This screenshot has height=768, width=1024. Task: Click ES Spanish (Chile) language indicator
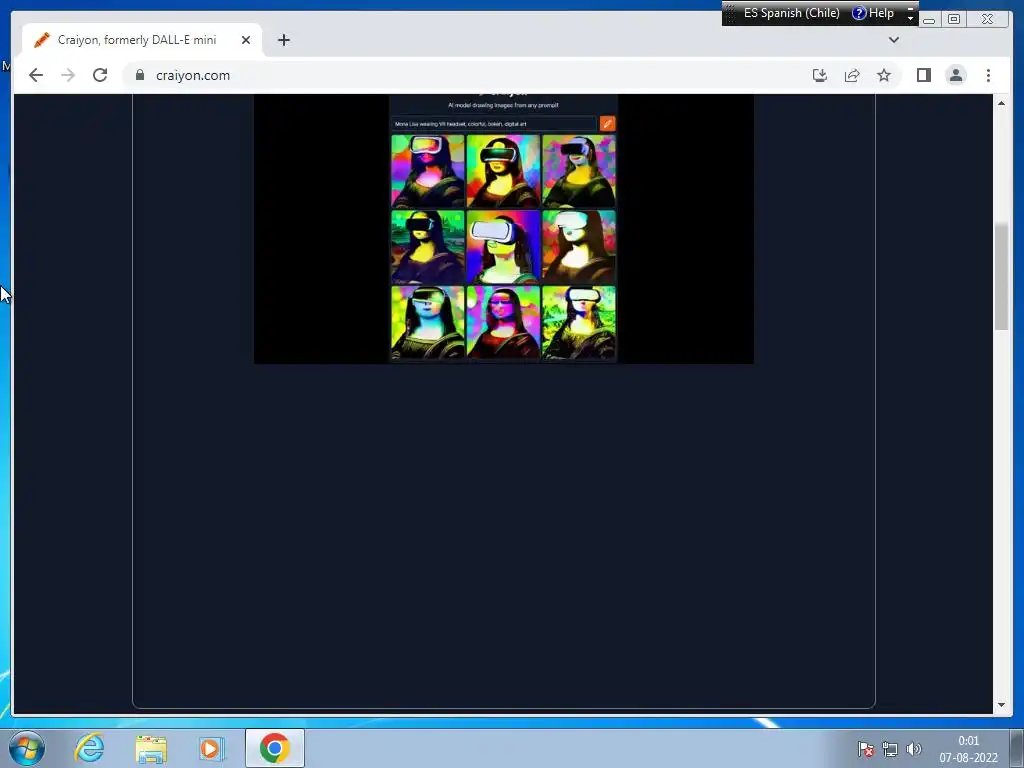tap(791, 13)
